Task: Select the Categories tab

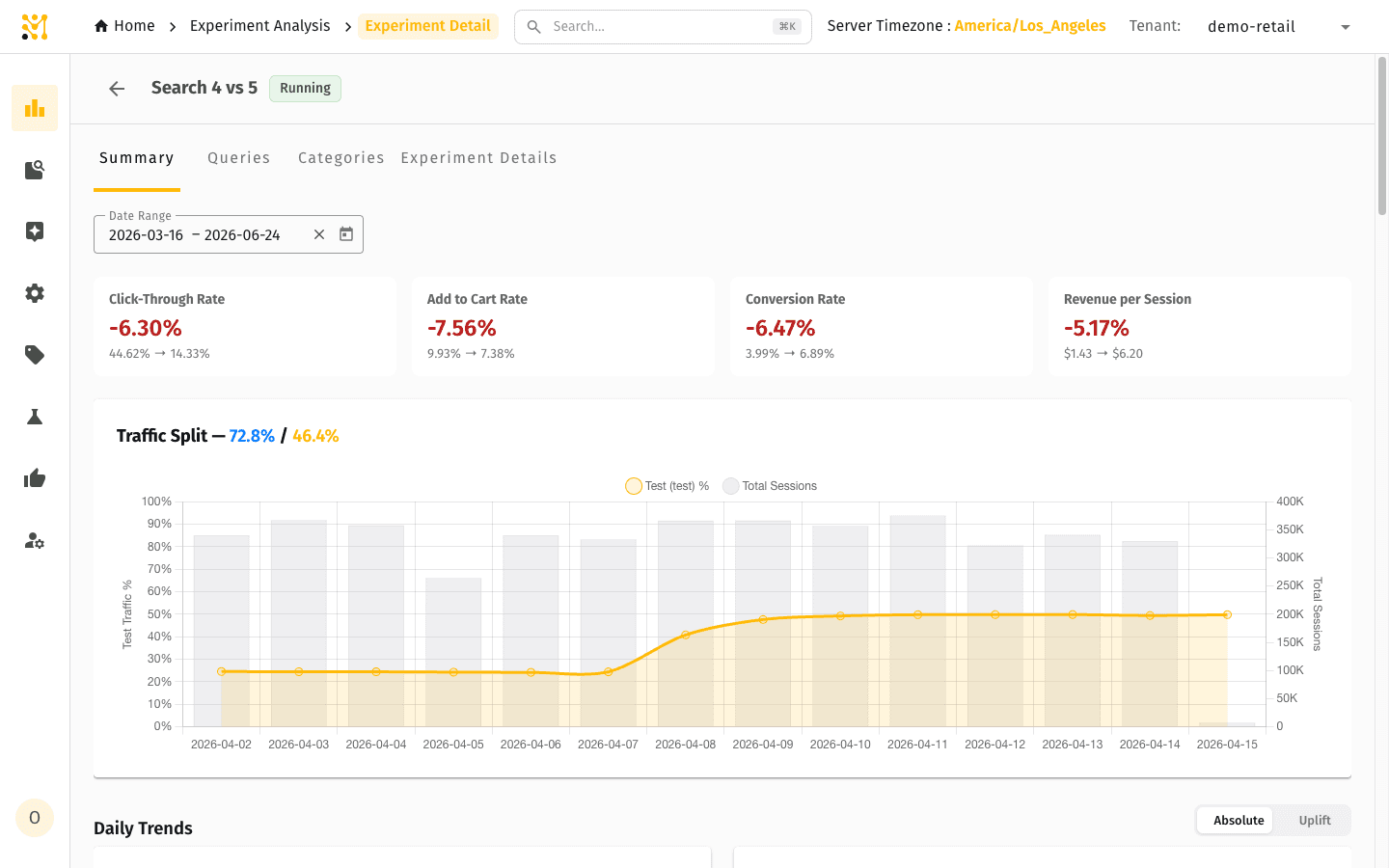Action: (x=341, y=158)
